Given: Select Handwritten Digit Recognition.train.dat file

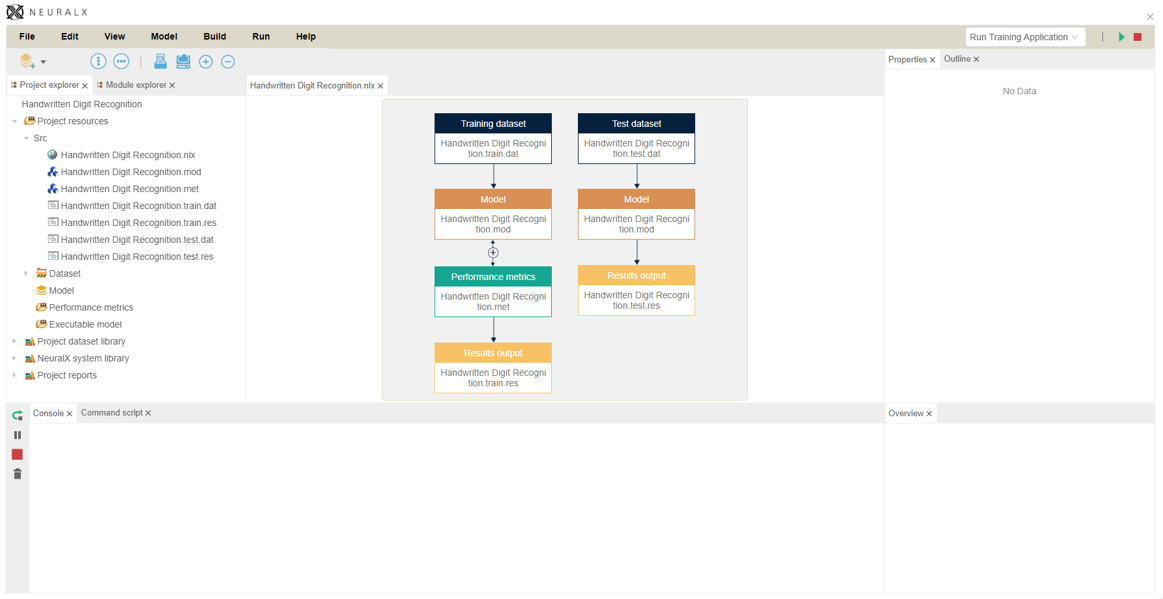Looking at the screenshot, I should [x=138, y=206].
